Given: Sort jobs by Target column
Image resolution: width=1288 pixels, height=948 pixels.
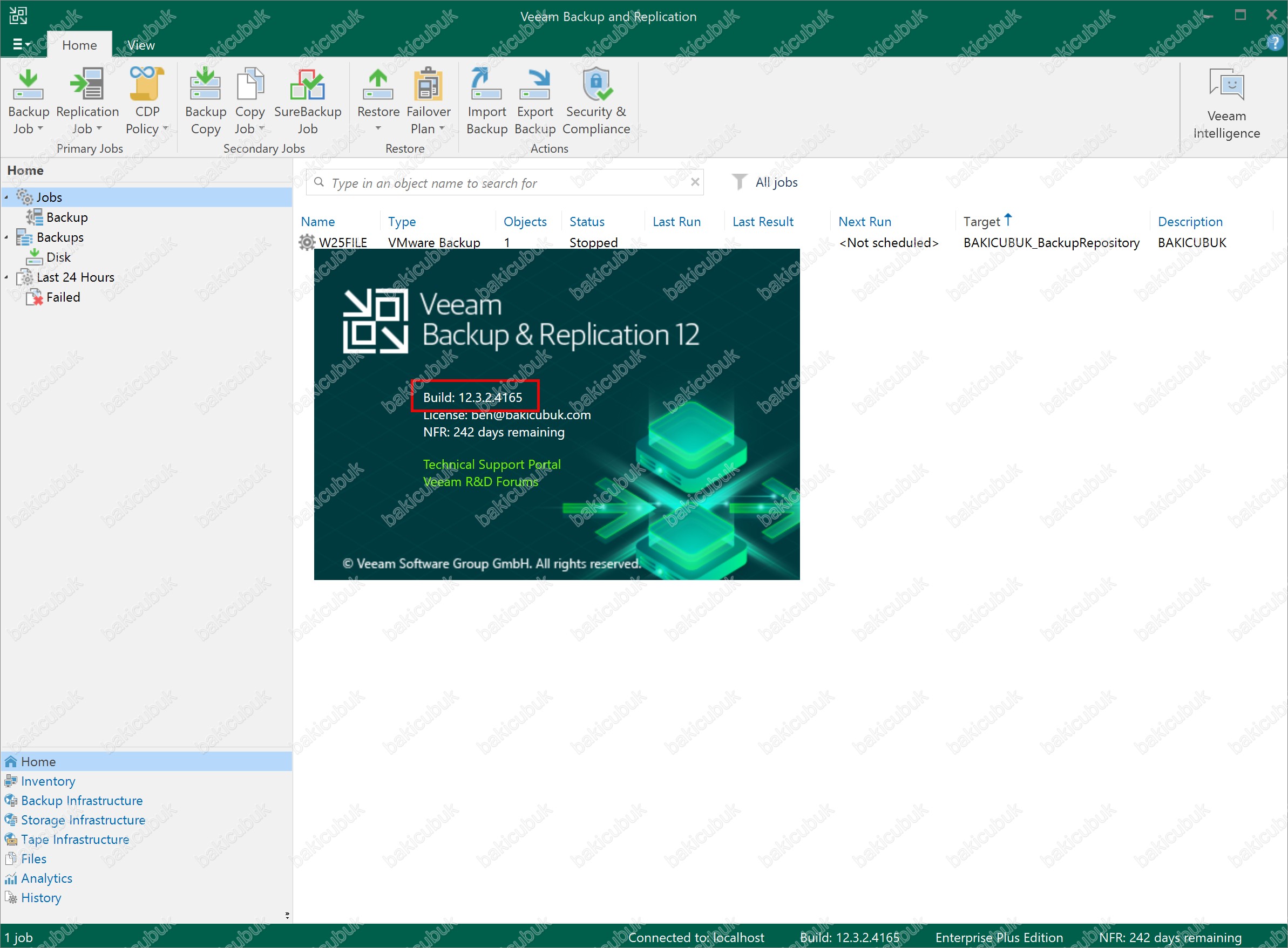Looking at the screenshot, I should tap(981, 222).
